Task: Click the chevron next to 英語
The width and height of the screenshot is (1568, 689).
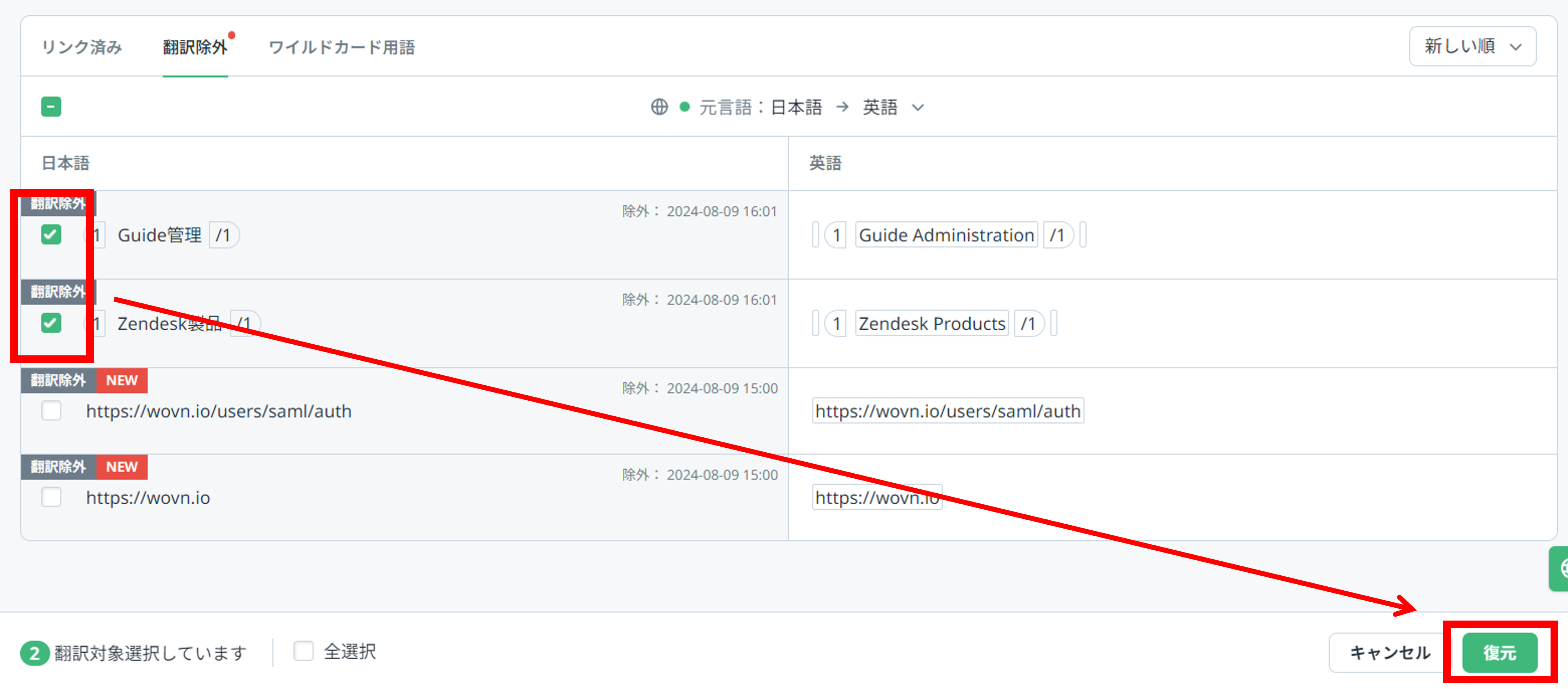Action: tap(918, 108)
